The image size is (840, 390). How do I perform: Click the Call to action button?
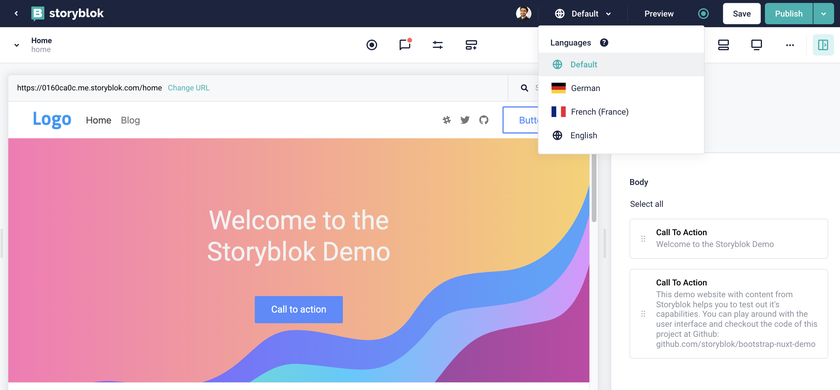[x=298, y=310]
